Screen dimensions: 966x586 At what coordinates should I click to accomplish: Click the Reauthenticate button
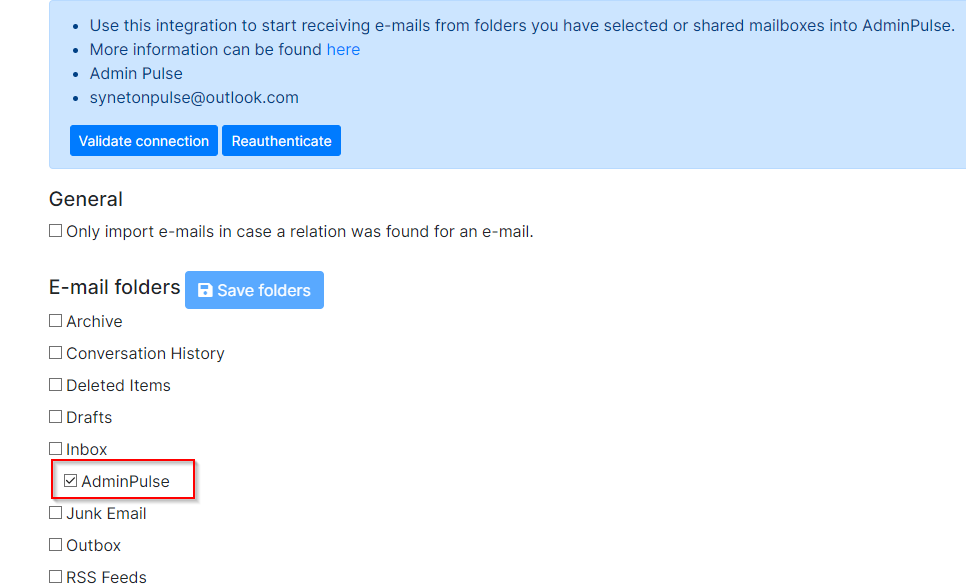pyautogui.click(x=281, y=141)
